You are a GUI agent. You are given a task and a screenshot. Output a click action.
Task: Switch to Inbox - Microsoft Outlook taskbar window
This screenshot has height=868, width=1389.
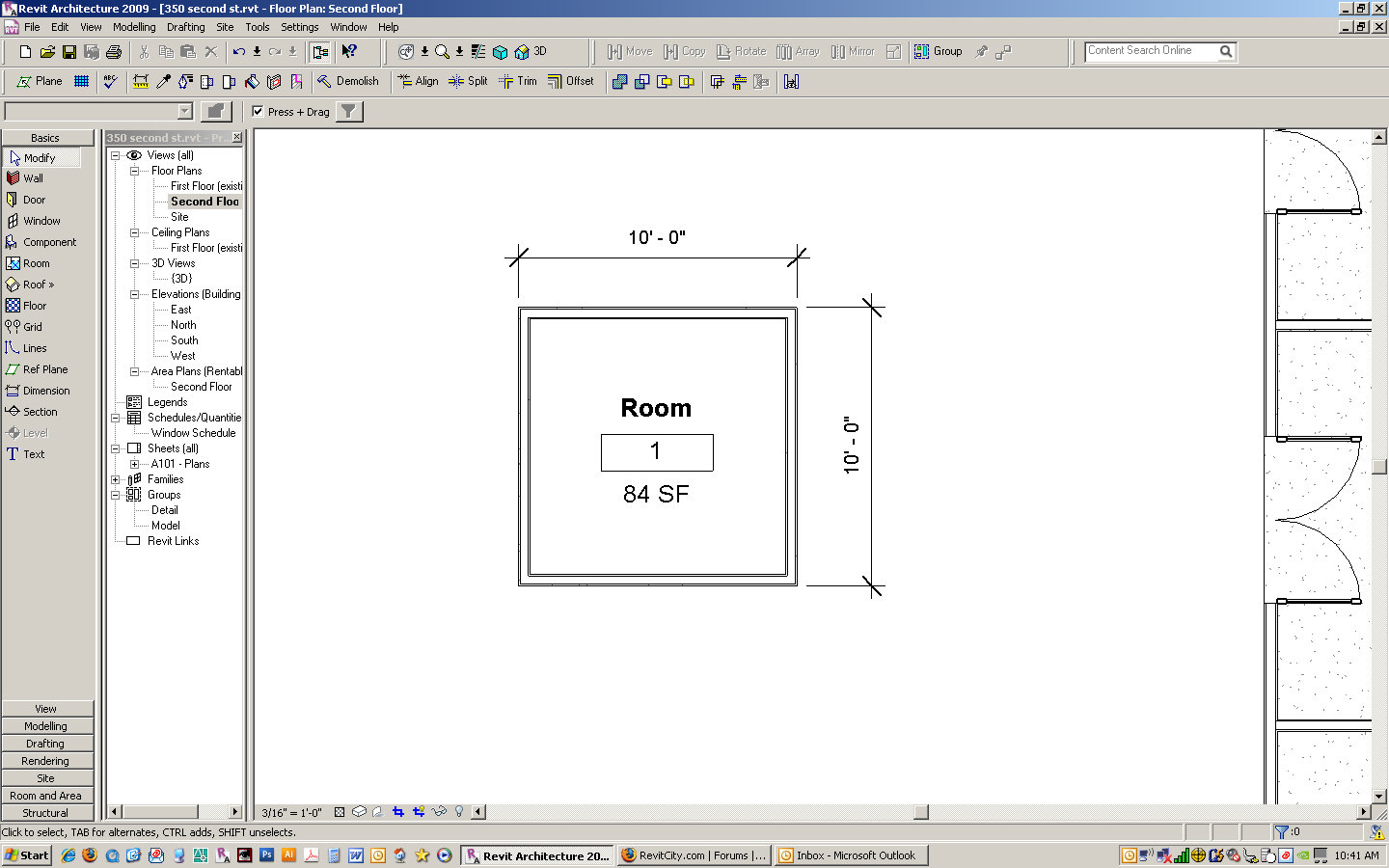point(852,855)
